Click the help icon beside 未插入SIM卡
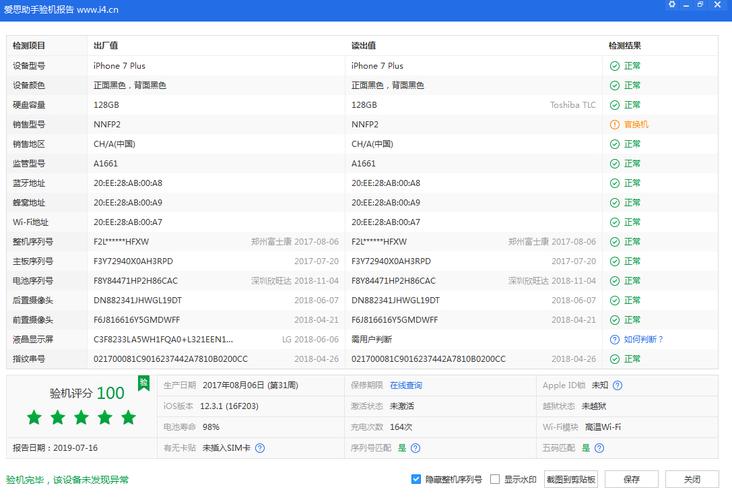 (260, 448)
